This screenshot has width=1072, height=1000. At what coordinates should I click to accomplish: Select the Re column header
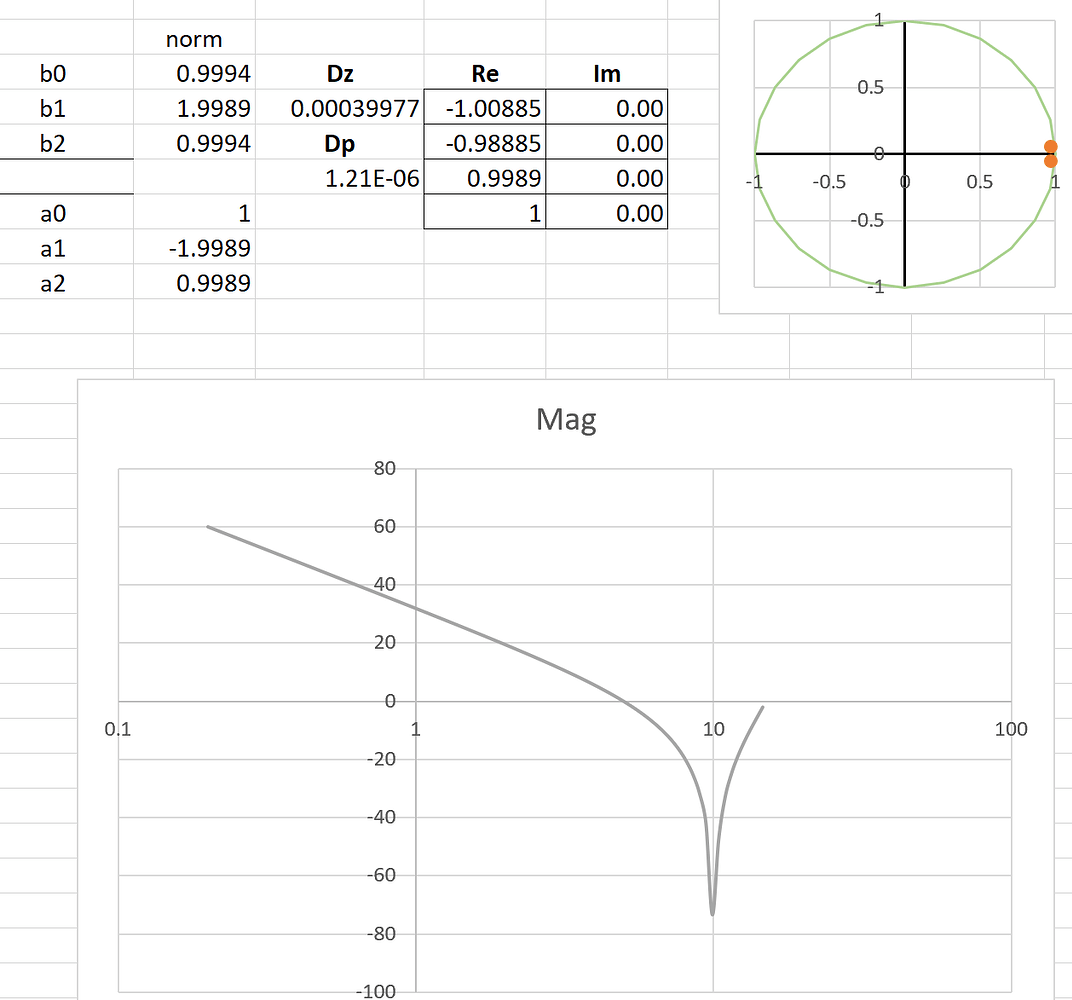[484, 73]
